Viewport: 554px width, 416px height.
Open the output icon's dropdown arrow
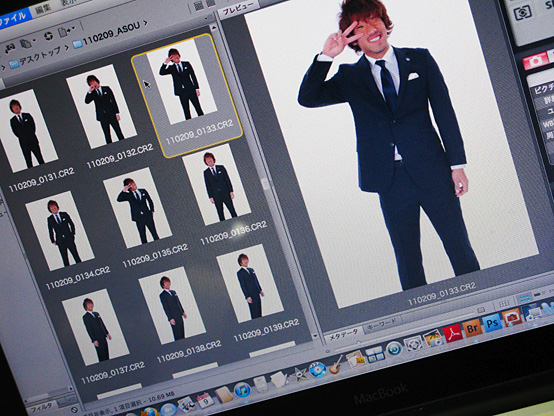[73, 28]
